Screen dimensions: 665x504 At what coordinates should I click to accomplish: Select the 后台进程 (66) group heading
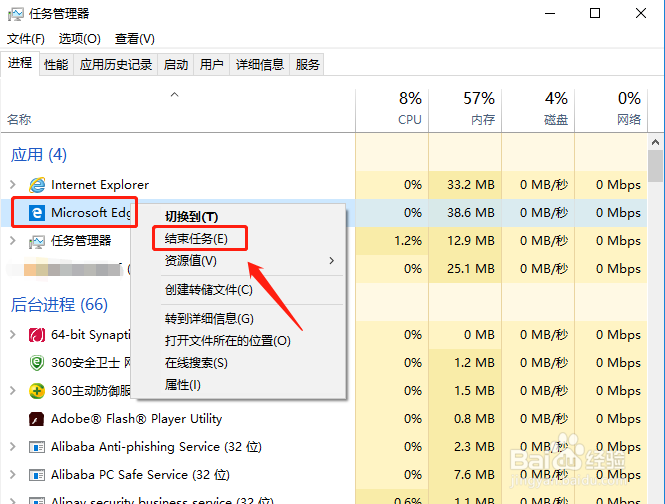click(59, 305)
